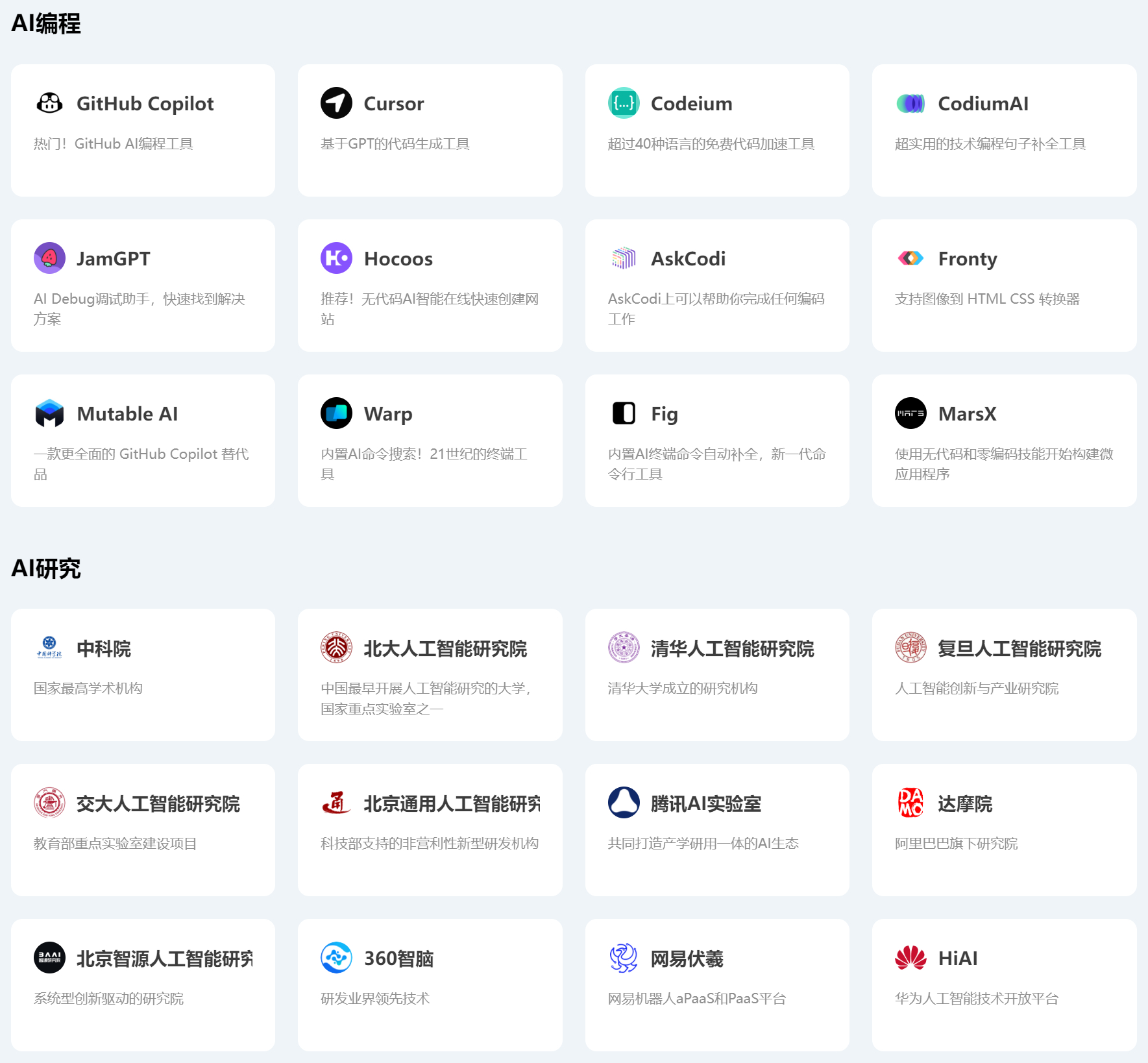
Task: Click the 复旦人工智能研究院 emblem icon
Action: [x=910, y=648]
